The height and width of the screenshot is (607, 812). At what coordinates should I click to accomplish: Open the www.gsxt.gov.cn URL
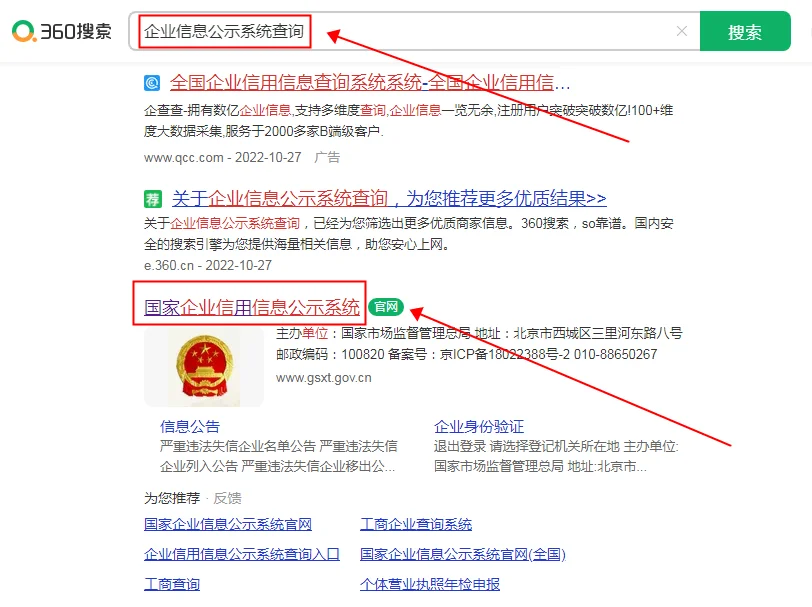pos(324,378)
